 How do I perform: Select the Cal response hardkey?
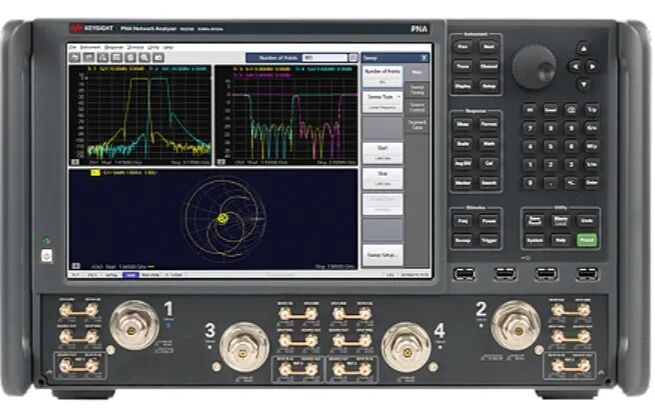click(x=488, y=163)
